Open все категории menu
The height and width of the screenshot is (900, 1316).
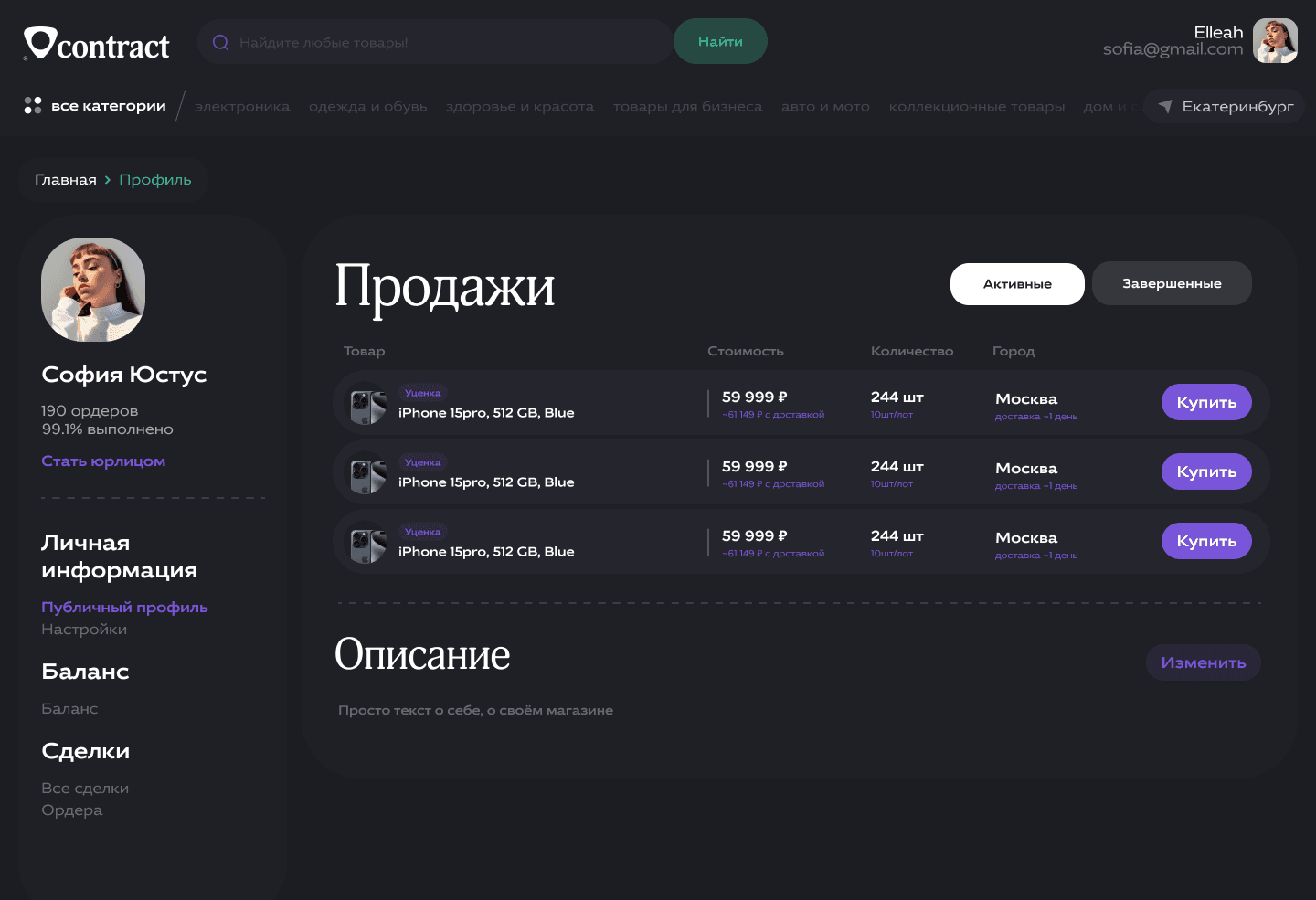click(x=95, y=106)
